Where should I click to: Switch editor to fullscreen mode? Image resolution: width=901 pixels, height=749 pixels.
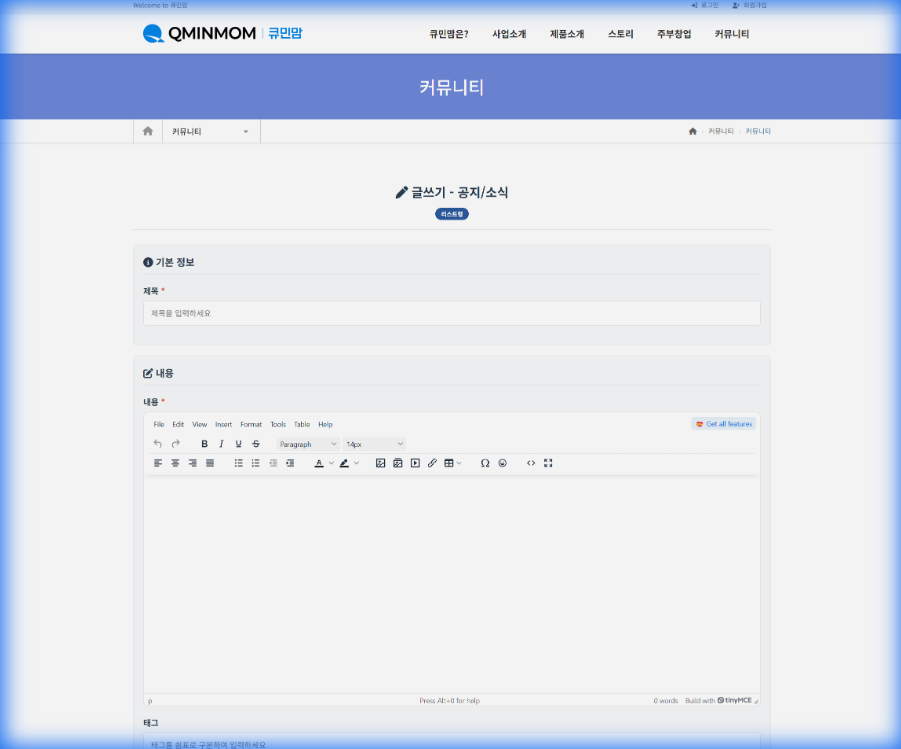pyautogui.click(x=548, y=463)
